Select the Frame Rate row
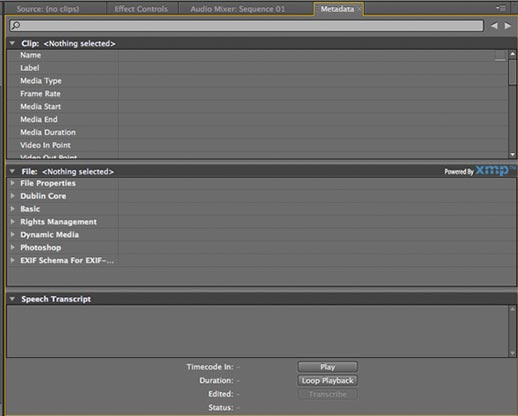Viewport: 518px width, 416px height. click(257, 94)
